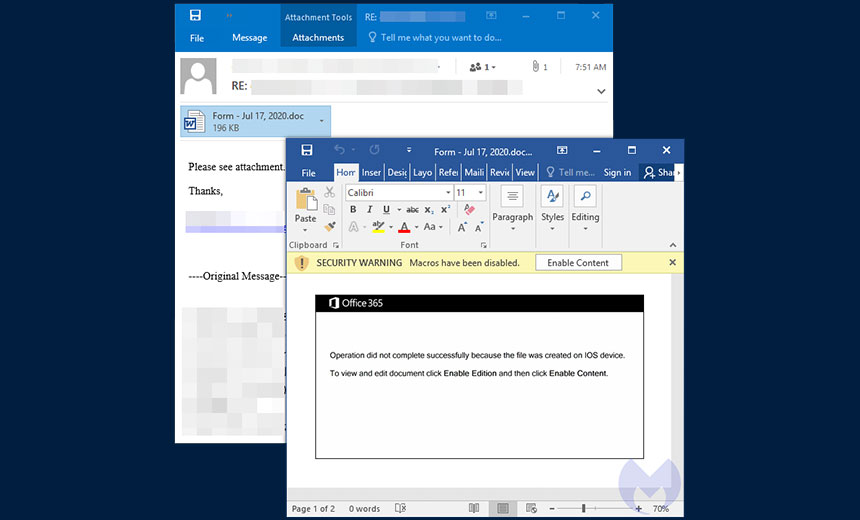
Task: Open the font color dropdown arrow
Action: 417,227
